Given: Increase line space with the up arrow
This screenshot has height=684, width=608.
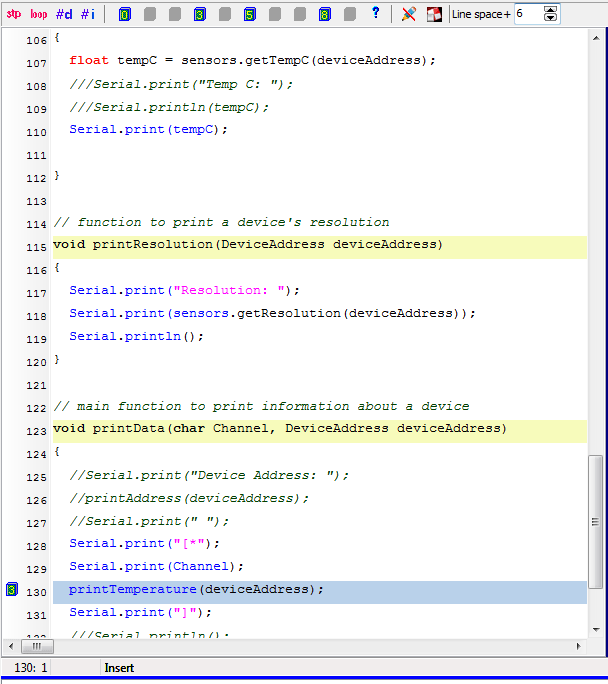Looking at the screenshot, I should [x=550, y=10].
